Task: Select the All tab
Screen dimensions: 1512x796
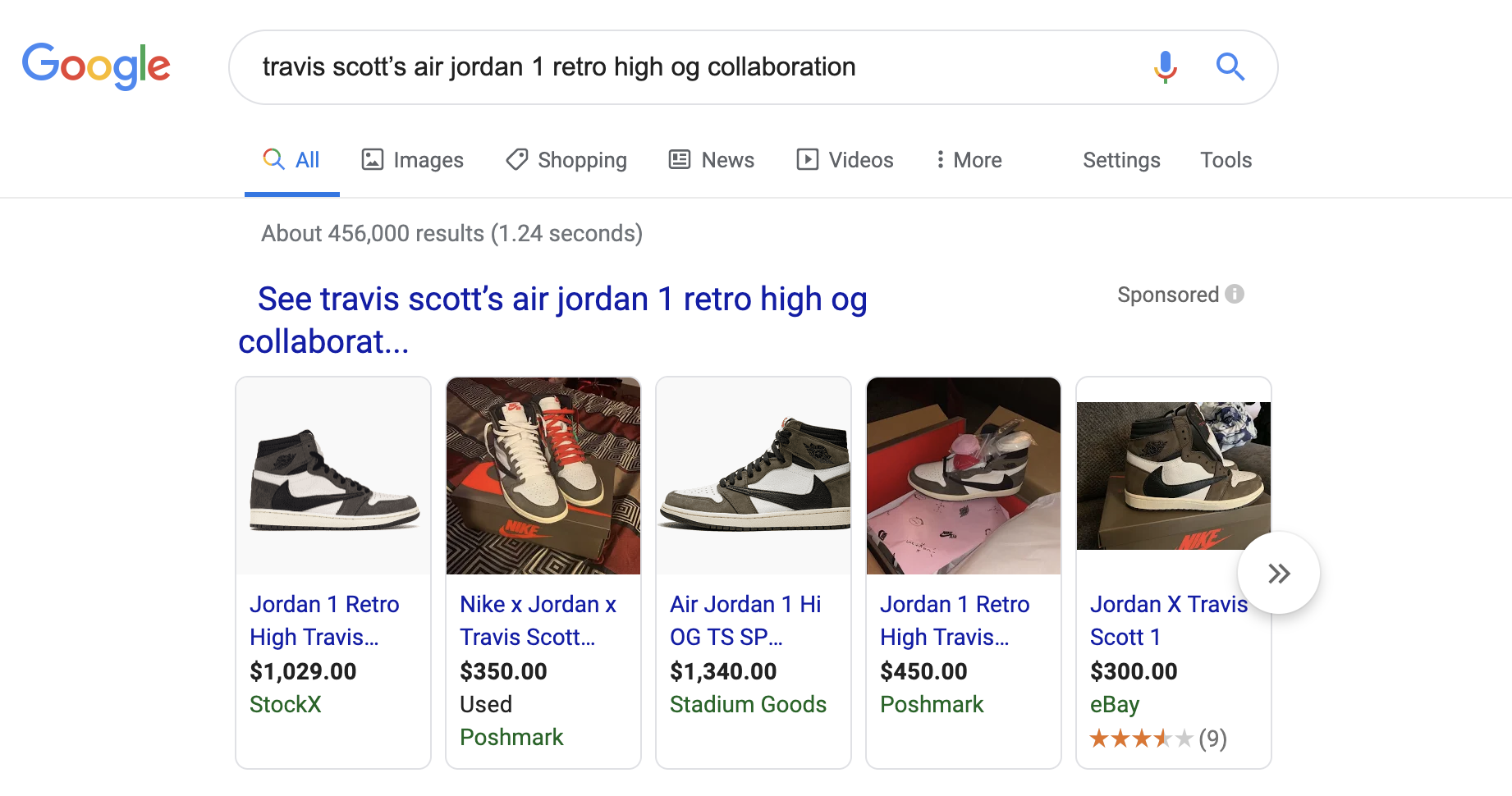Action: click(291, 160)
